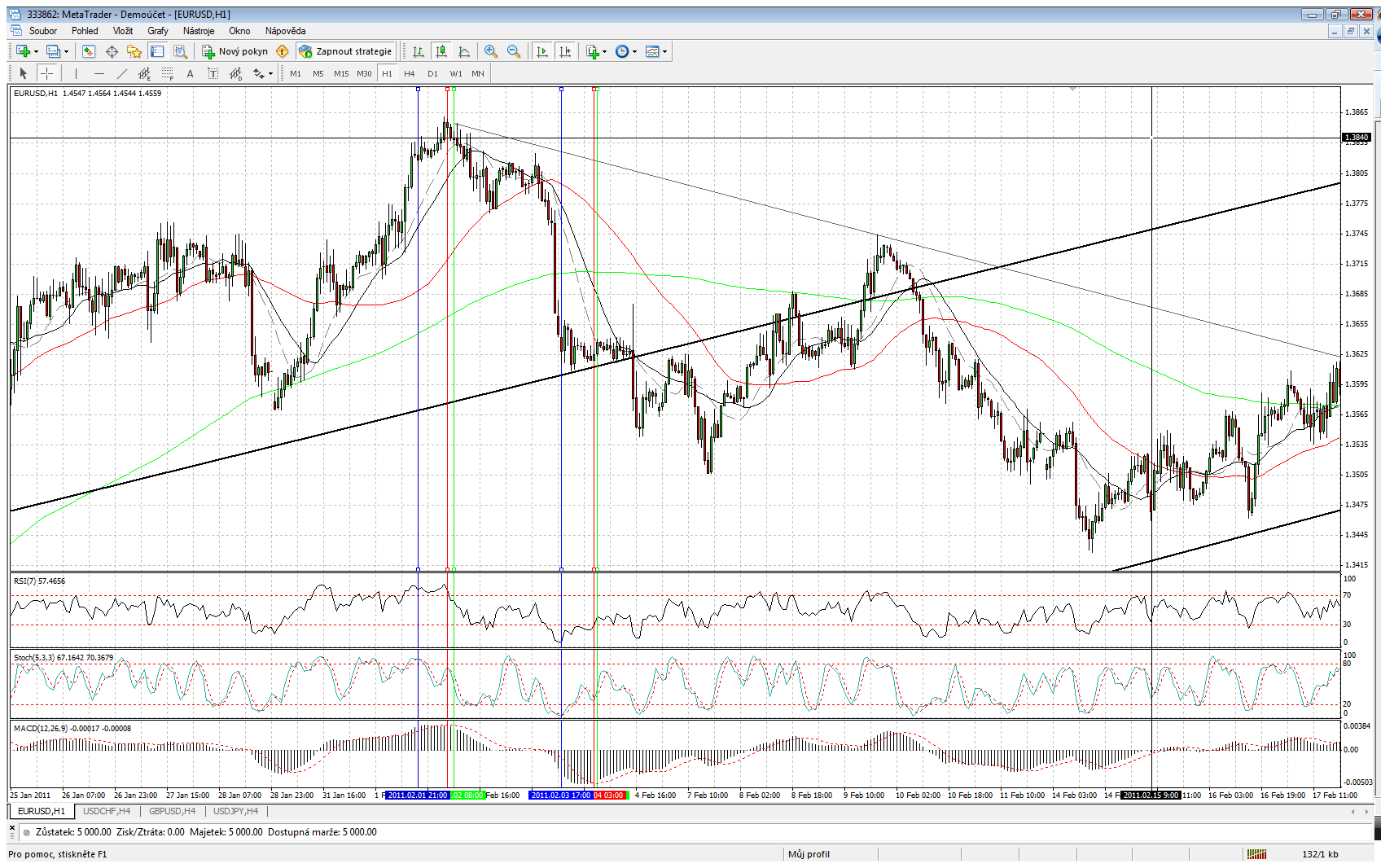
Task: Toggle the Navigator folder-star icon
Action: [x=134, y=51]
